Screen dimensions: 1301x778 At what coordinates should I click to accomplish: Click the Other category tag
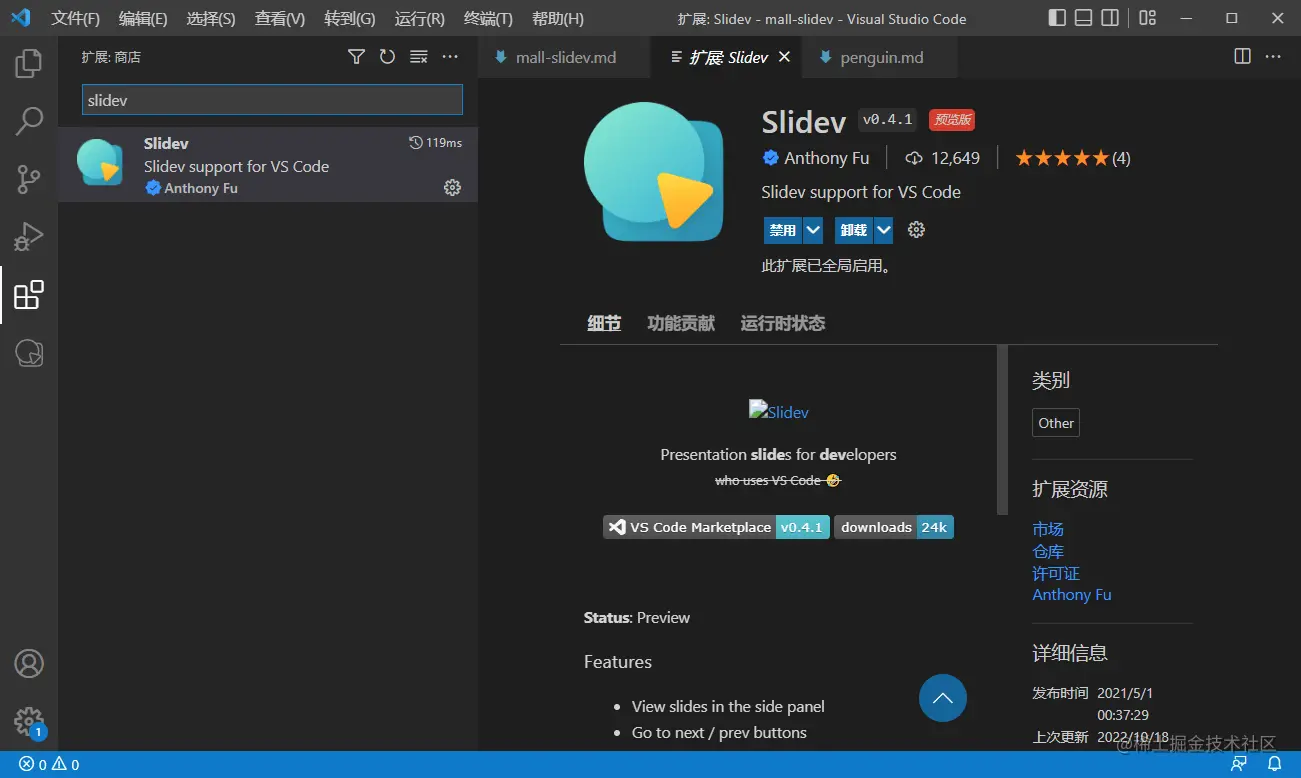click(x=1056, y=423)
